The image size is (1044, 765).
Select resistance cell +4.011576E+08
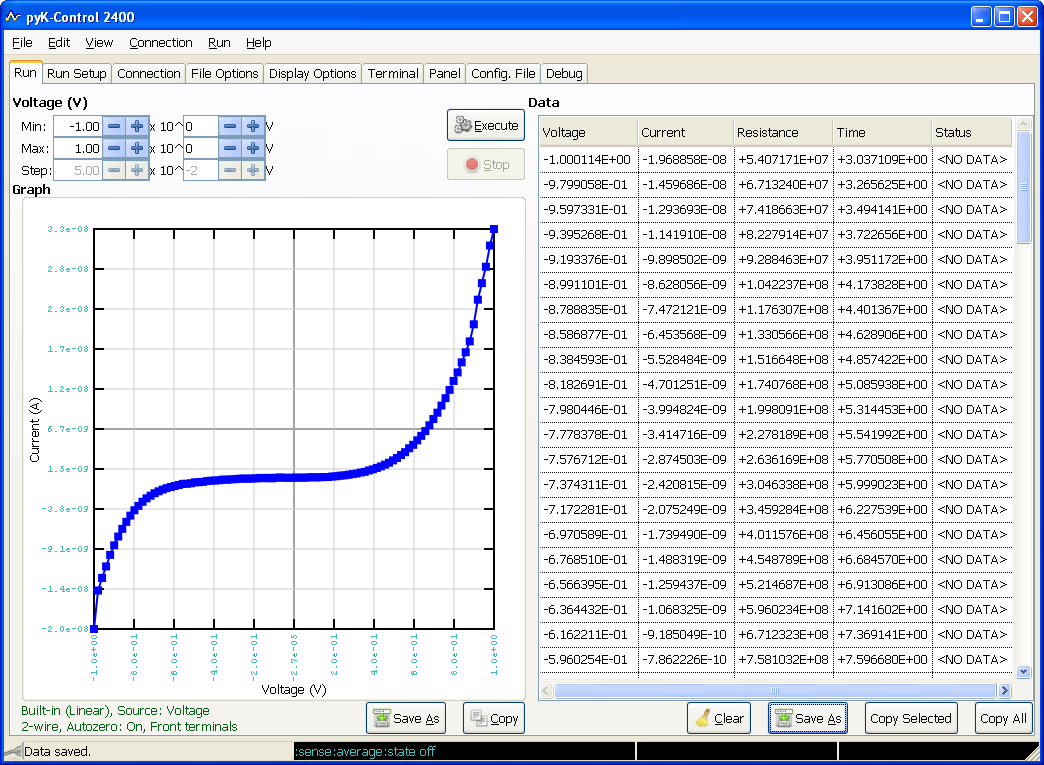pyautogui.click(x=783, y=535)
